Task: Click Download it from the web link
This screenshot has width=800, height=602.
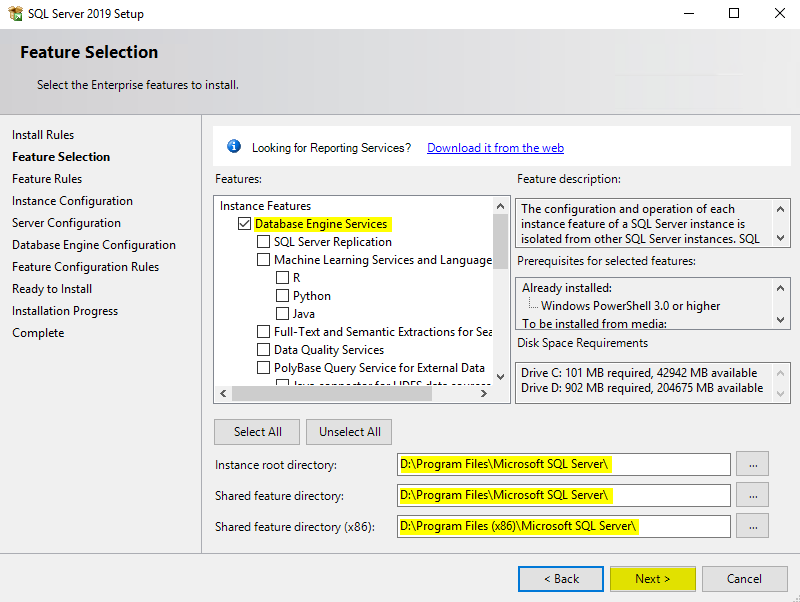Action: (495, 148)
